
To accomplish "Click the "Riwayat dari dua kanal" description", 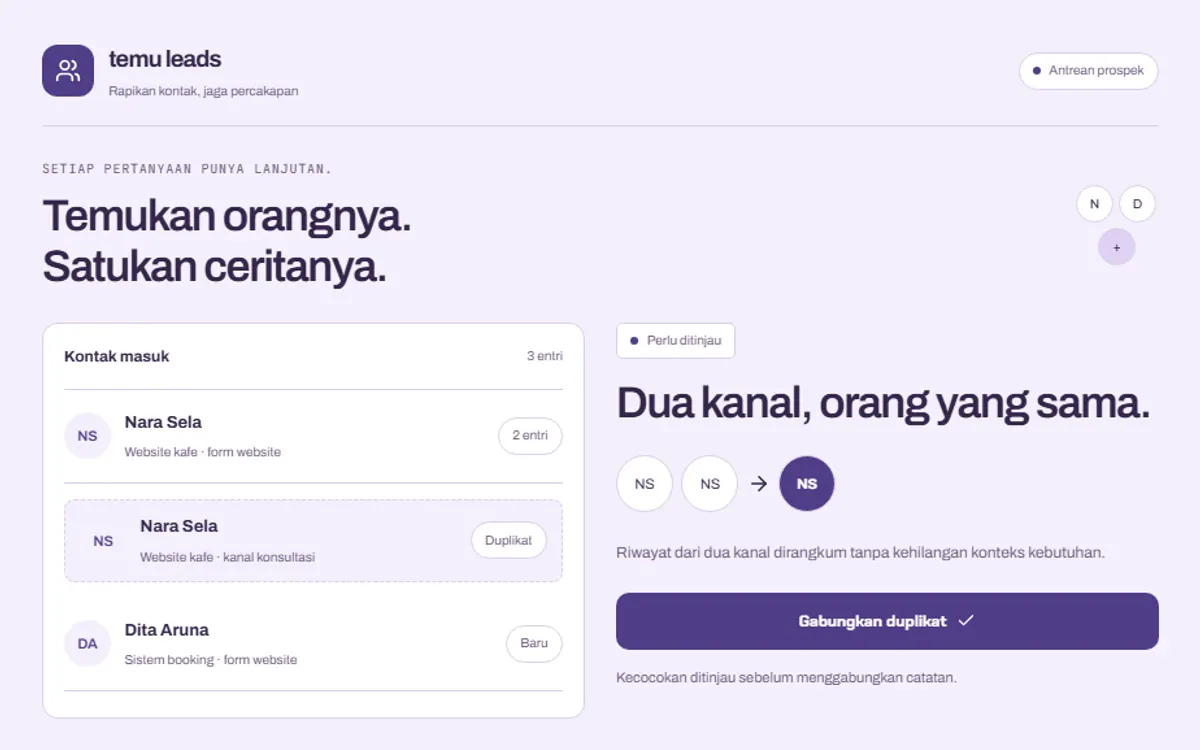I will pos(860,552).
